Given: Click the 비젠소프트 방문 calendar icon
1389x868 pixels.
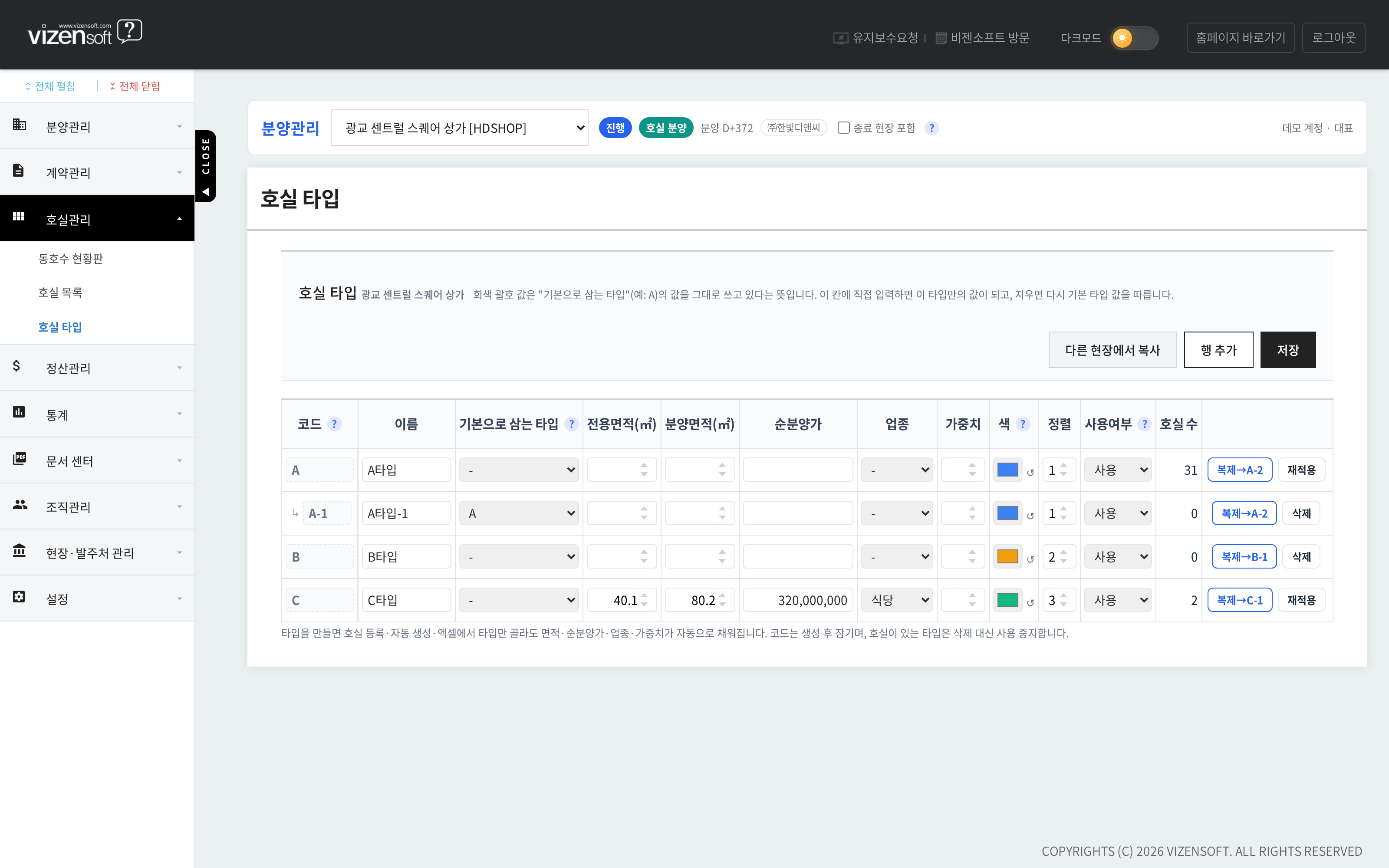Looking at the screenshot, I should pyautogui.click(x=941, y=38).
